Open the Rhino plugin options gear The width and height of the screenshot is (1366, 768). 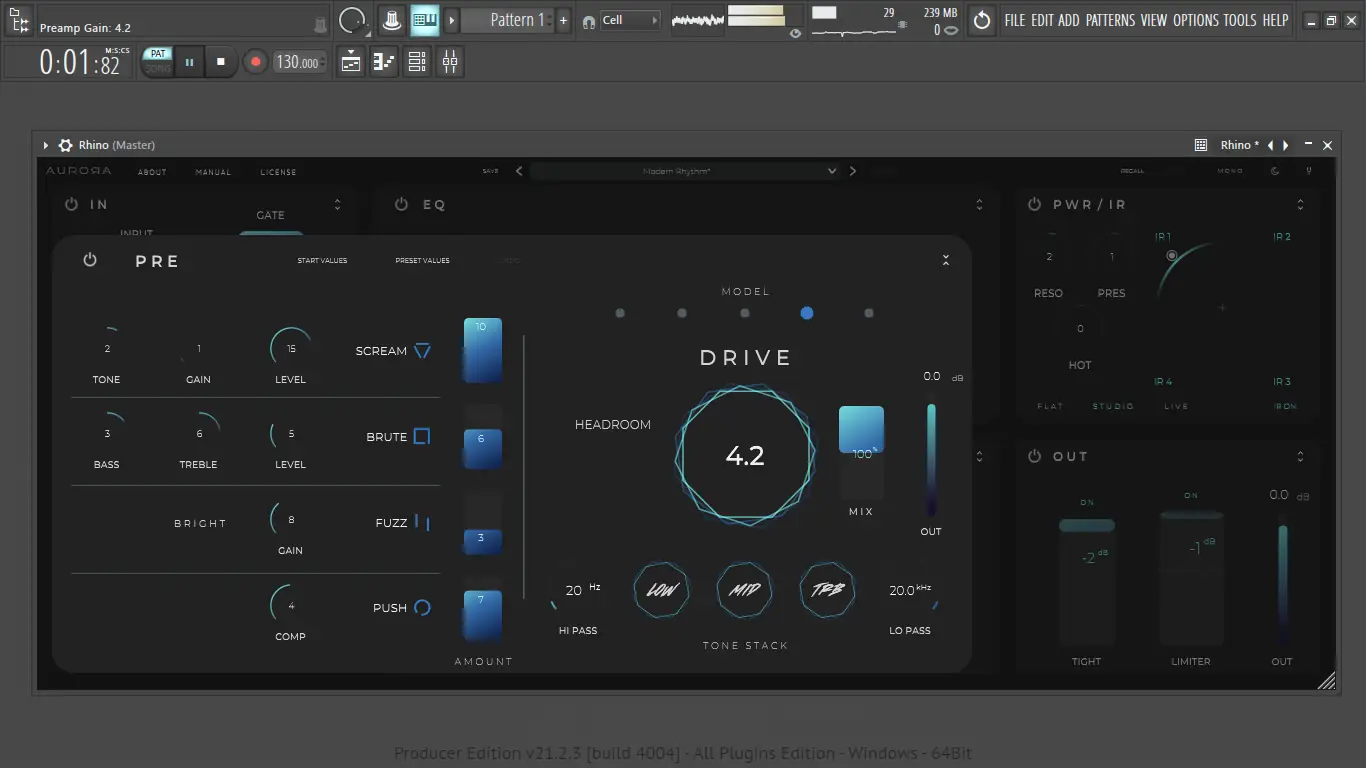pos(66,145)
